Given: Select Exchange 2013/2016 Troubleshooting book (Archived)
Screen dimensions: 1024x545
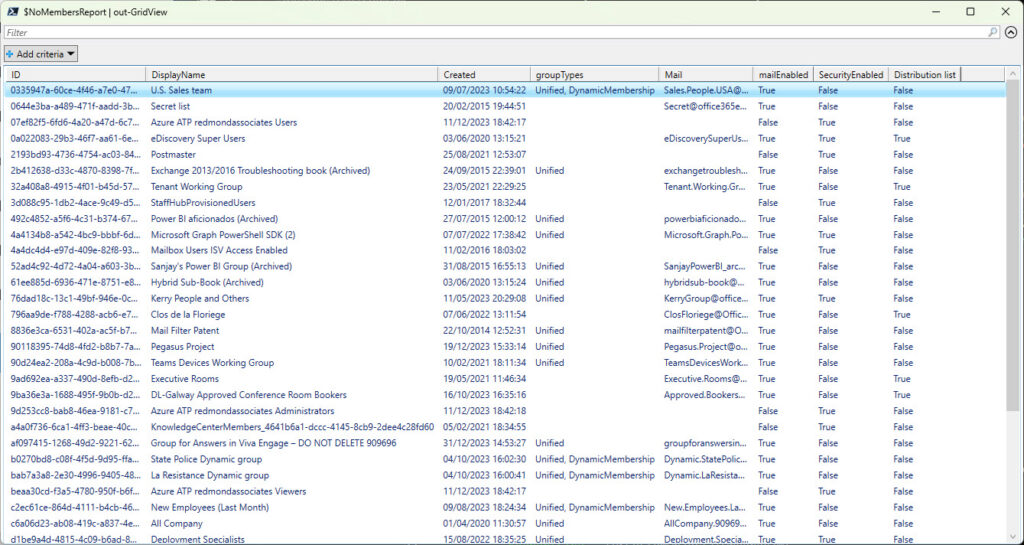Looking at the screenshot, I should 505,170.
